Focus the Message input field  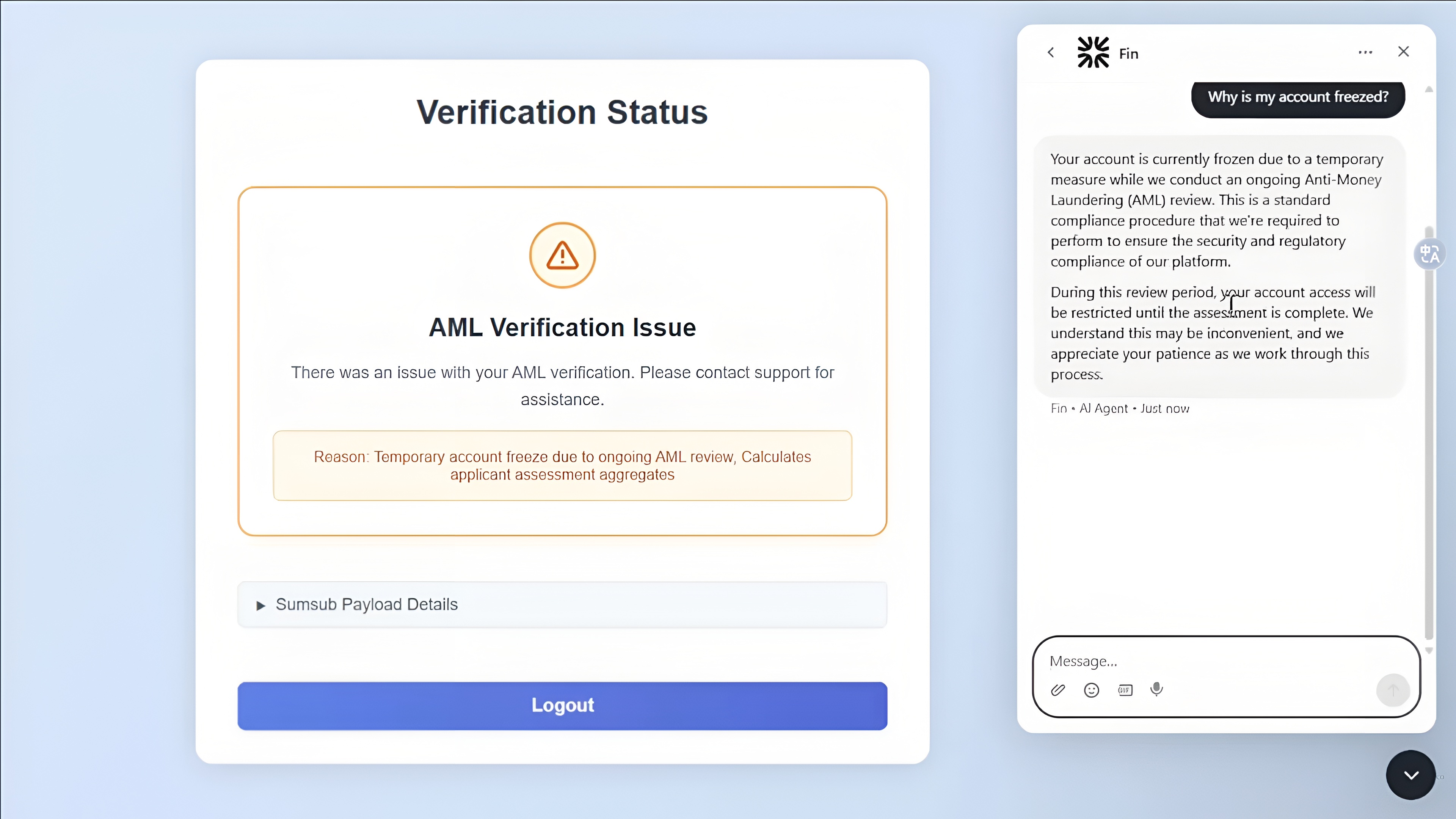[1210, 661]
